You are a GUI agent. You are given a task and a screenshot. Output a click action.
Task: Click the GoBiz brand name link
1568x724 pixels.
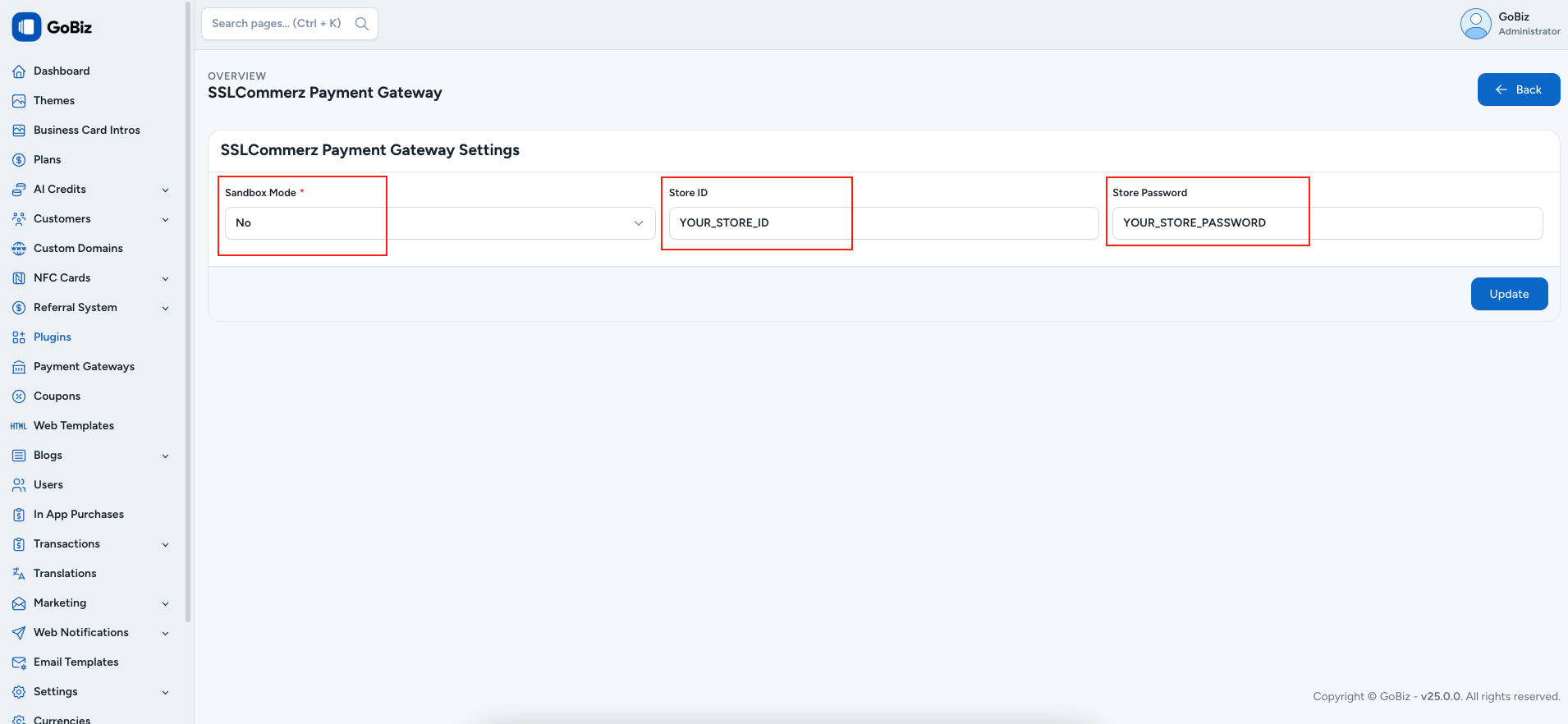[x=69, y=27]
